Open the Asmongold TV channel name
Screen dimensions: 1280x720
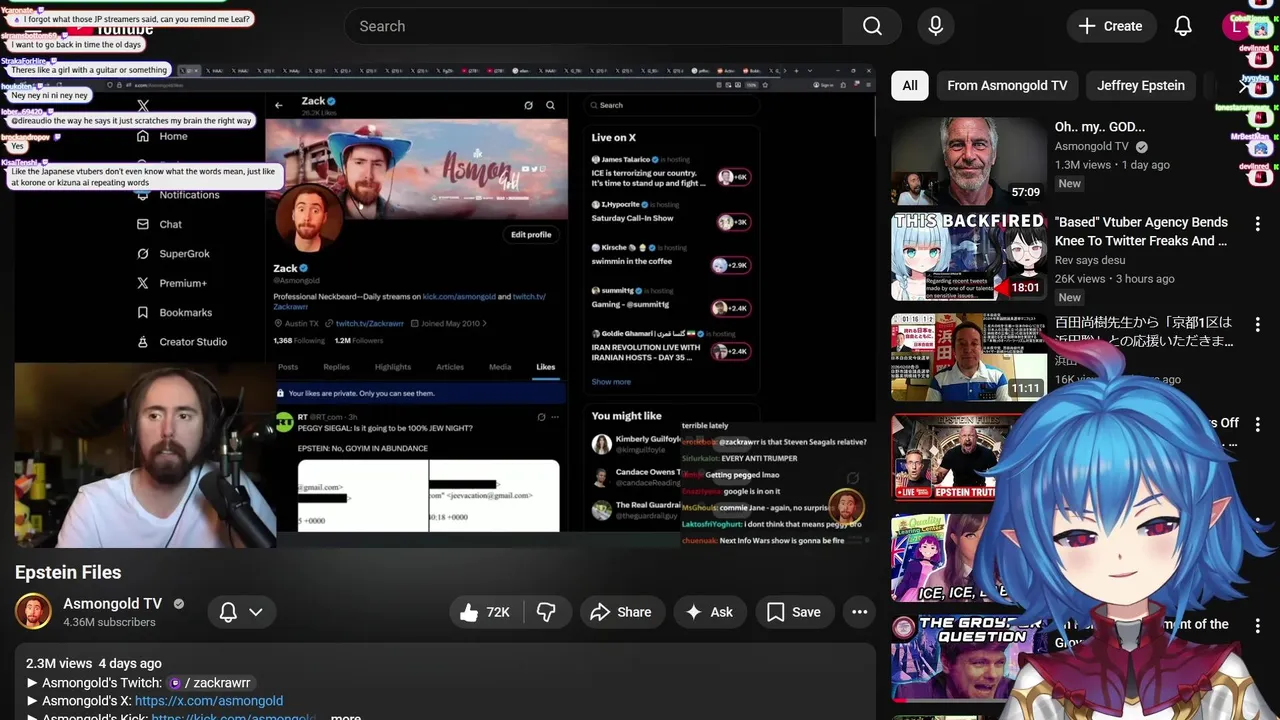(112, 603)
